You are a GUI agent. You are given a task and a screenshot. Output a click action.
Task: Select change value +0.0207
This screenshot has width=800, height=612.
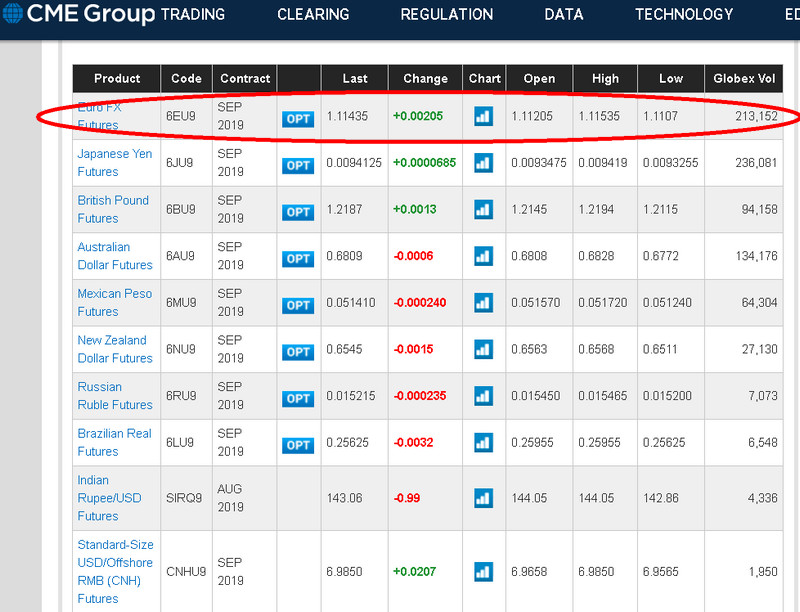pos(414,572)
